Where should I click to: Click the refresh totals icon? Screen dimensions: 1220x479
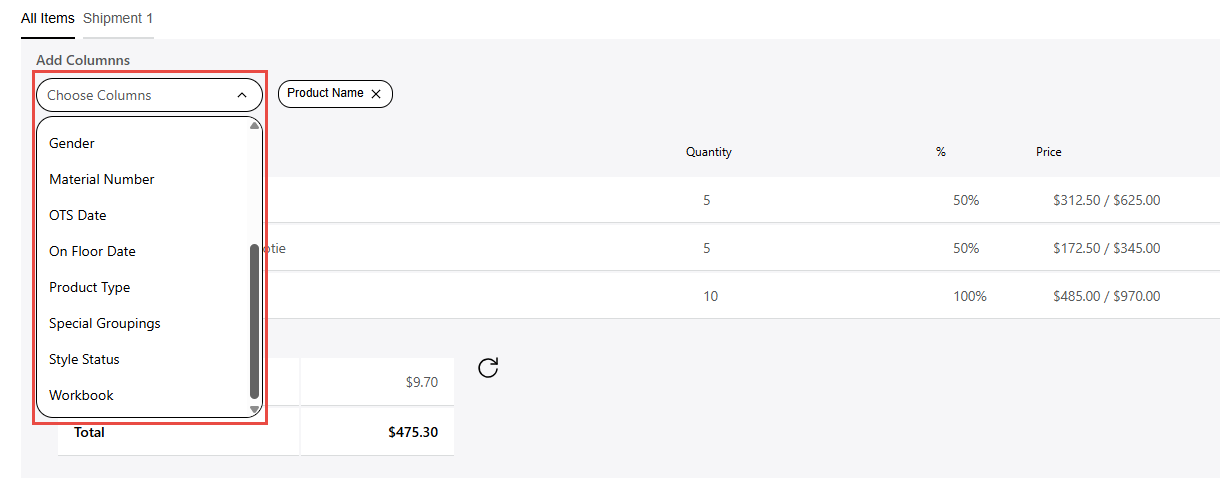click(488, 368)
